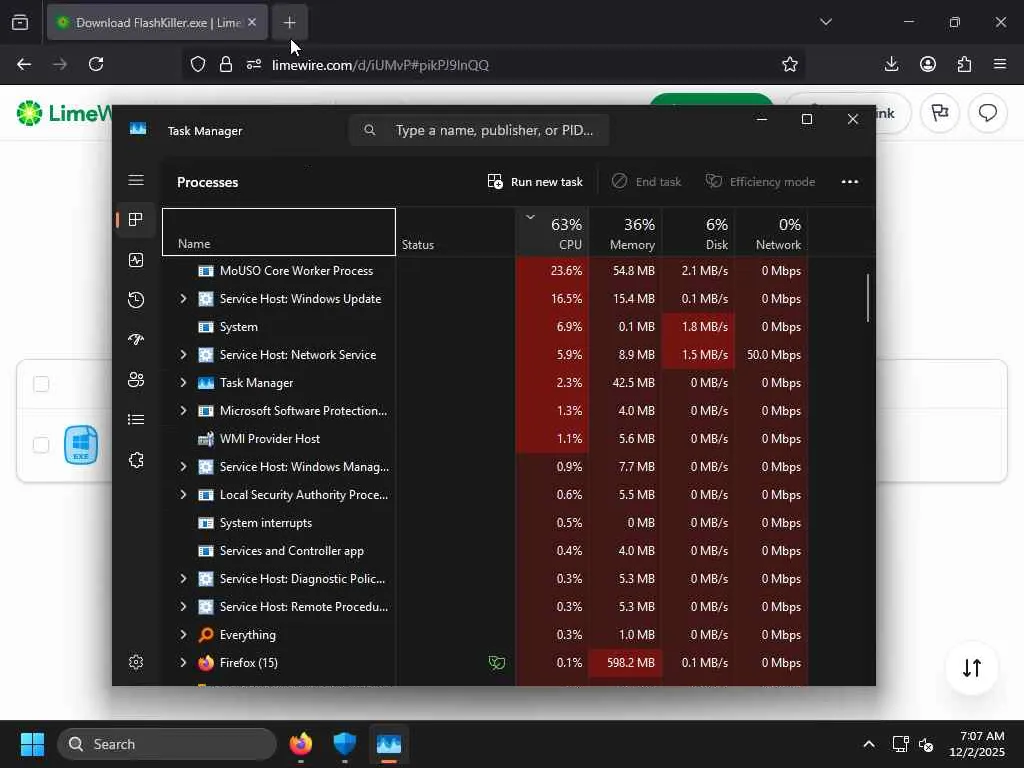This screenshot has height=768, width=1024.
Task: Click the Firefox address bar URL
Action: pos(380,65)
